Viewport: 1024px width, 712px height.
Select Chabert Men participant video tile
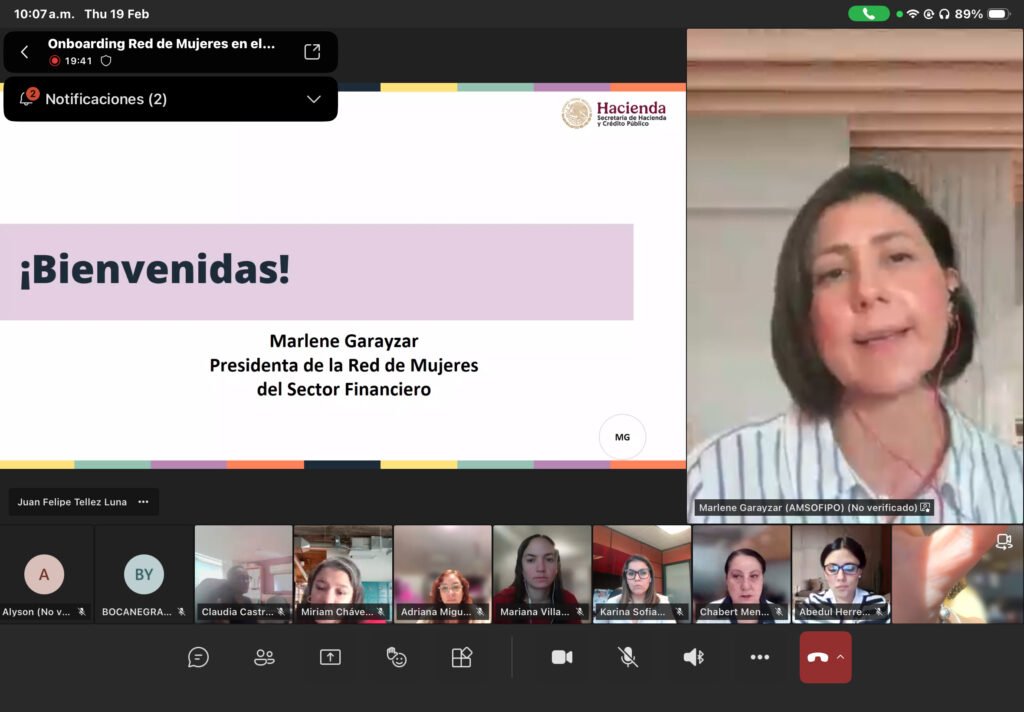[741, 575]
